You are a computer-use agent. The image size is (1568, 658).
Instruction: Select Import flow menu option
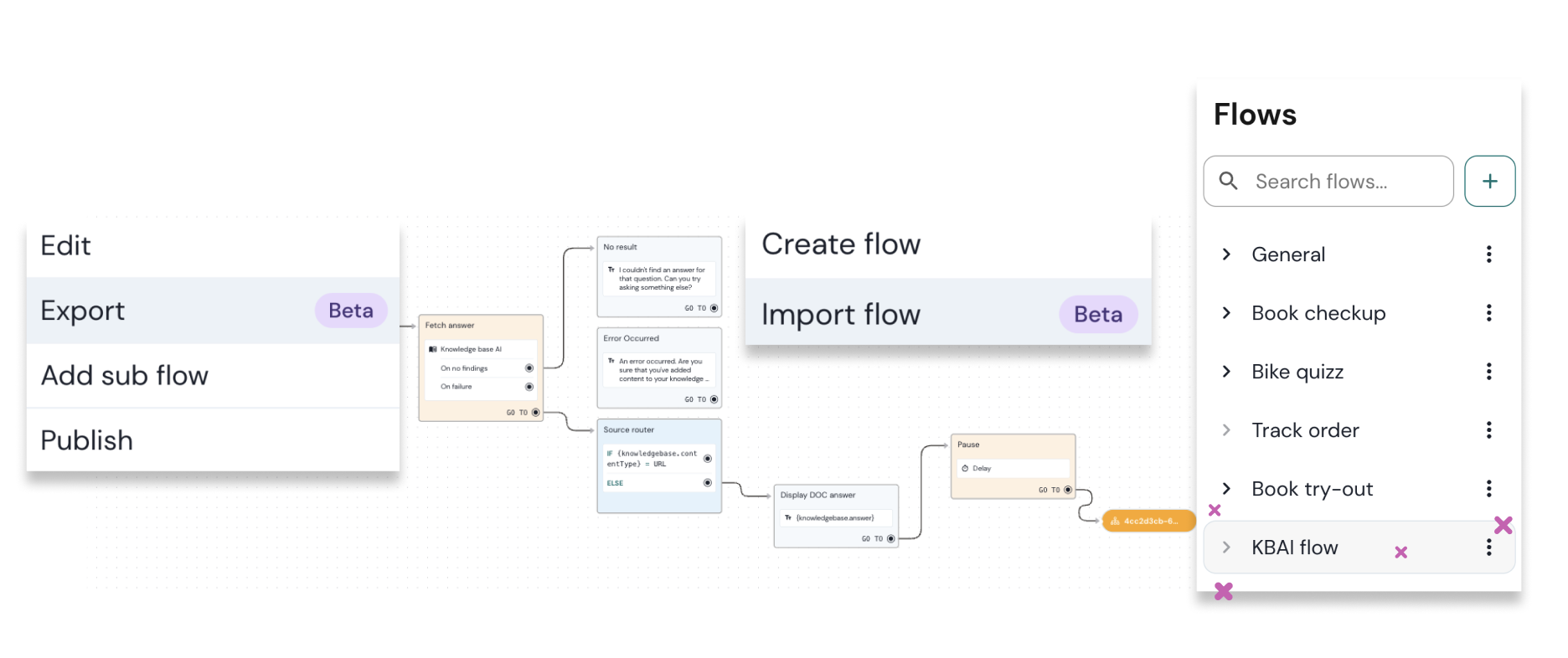tap(841, 315)
